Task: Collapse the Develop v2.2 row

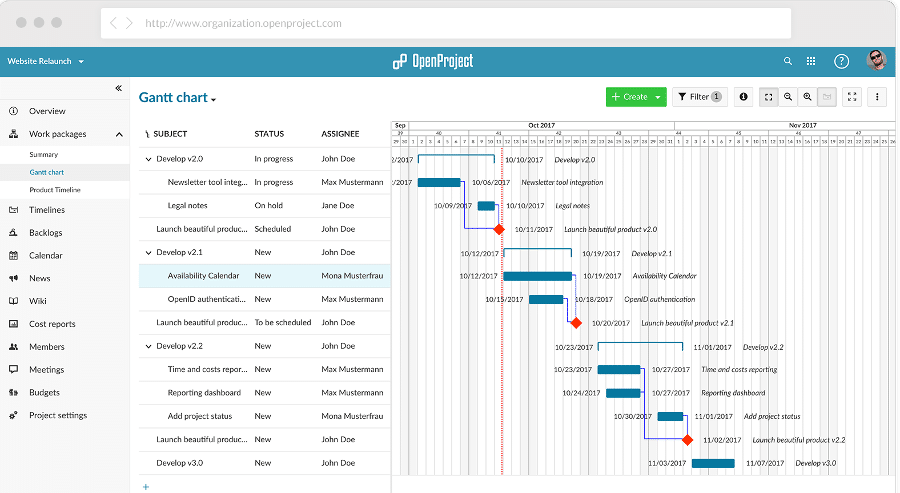Action: [148, 346]
